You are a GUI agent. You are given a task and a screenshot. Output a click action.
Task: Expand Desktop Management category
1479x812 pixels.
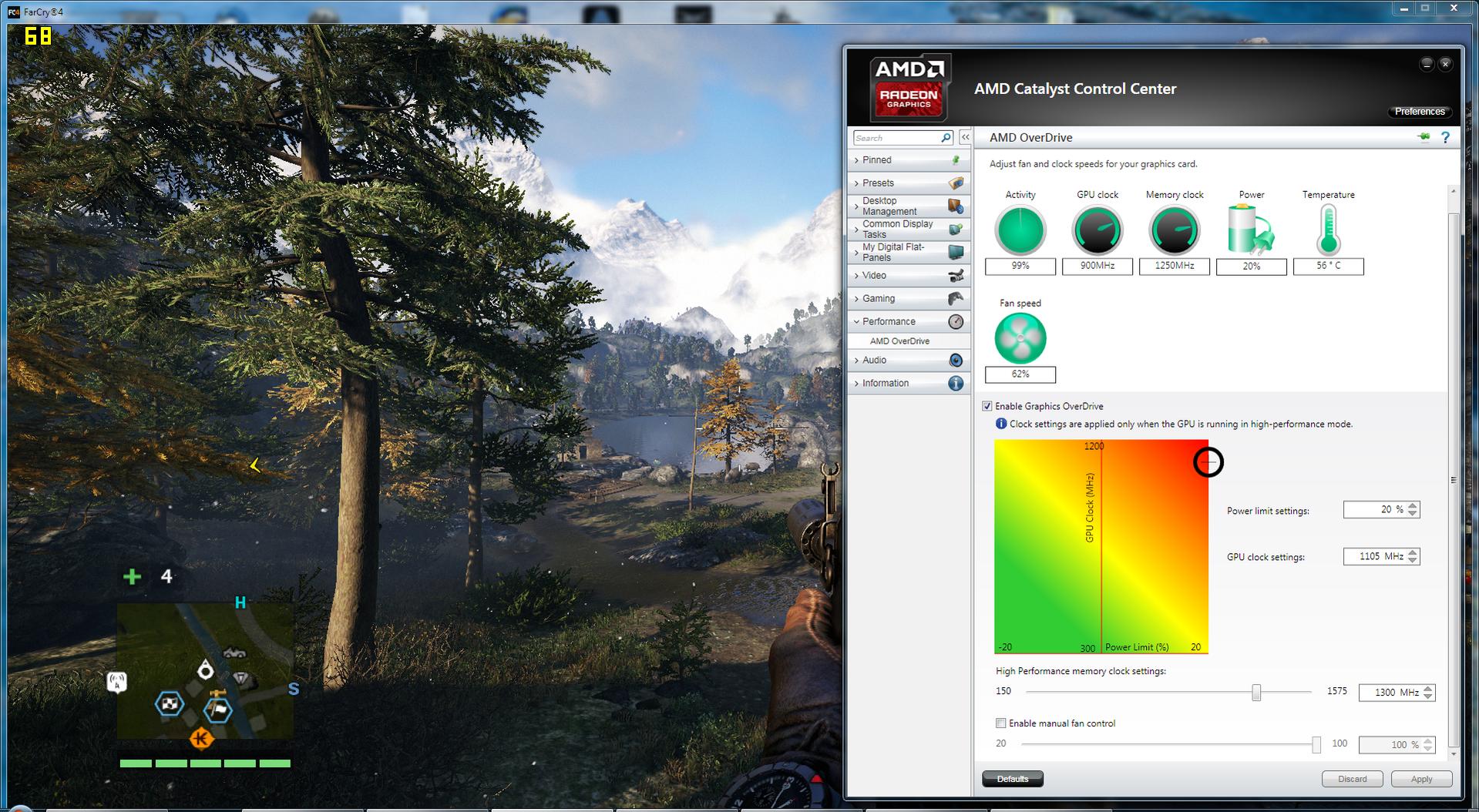coord(856,206)
